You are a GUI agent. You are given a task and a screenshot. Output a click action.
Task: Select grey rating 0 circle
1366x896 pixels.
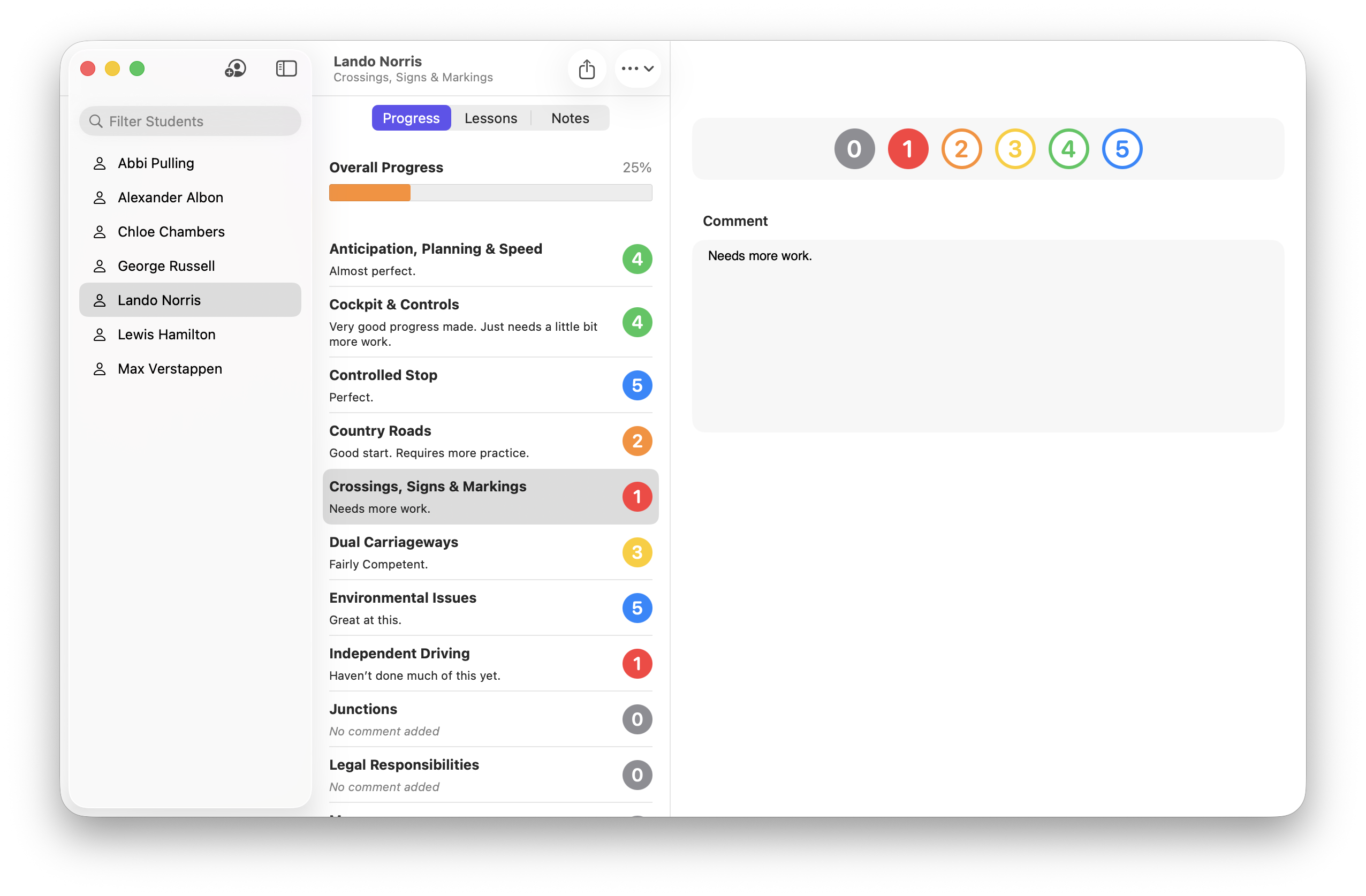[x=854, y=149]
